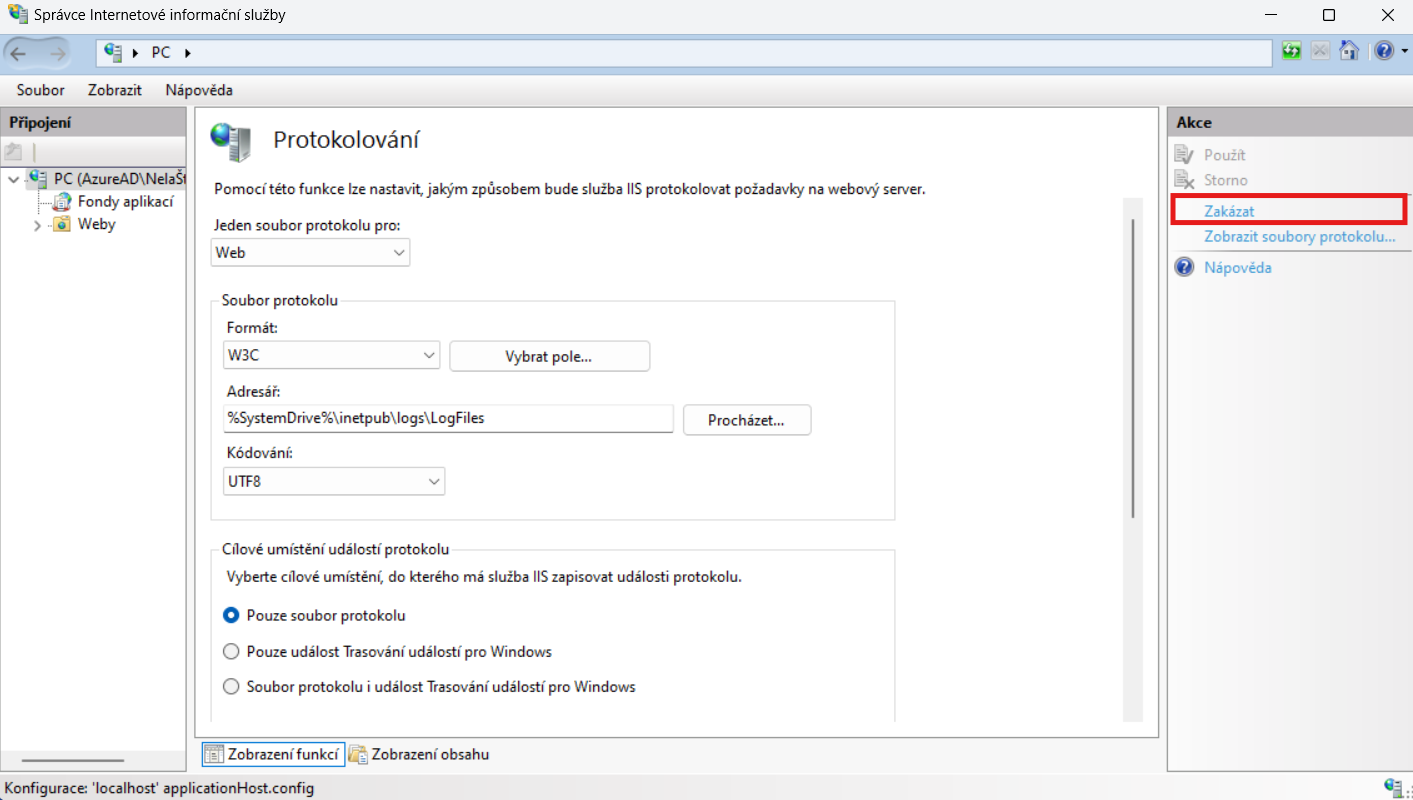Click the status bar configuration text

tap(160, 788)
